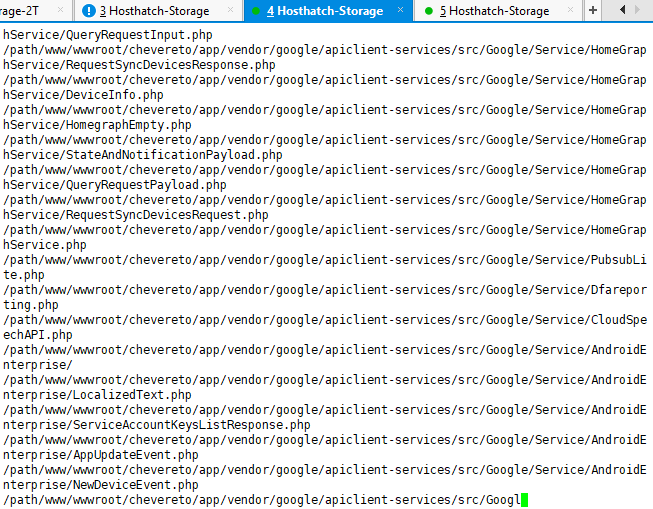Click the HomegraphEmpty.php output line

point(97,125)
